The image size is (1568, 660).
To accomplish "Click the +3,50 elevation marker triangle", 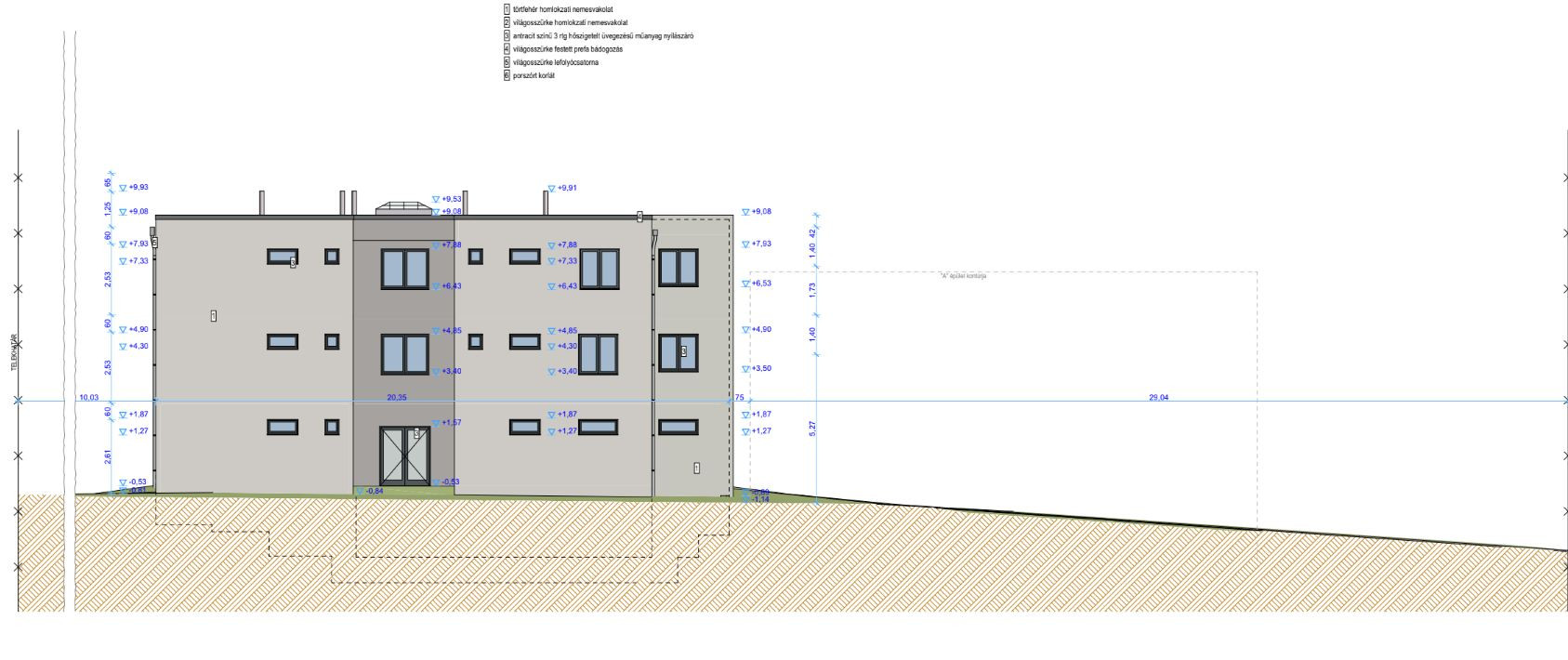I will click(744, 369).
